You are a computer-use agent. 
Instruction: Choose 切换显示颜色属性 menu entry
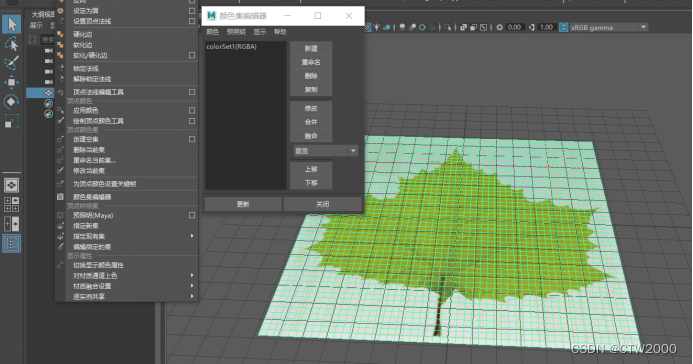pyautogui.click(x=98, y=265)
